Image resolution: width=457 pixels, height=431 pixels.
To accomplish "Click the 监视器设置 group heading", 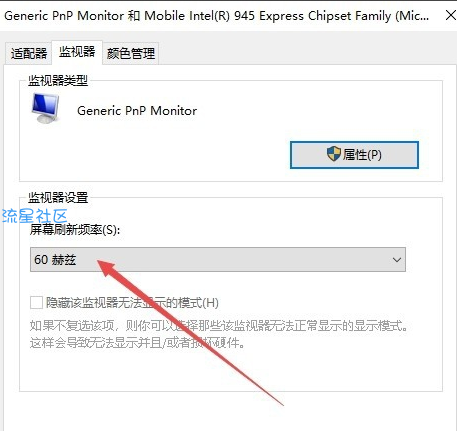I will coord(58,198).
